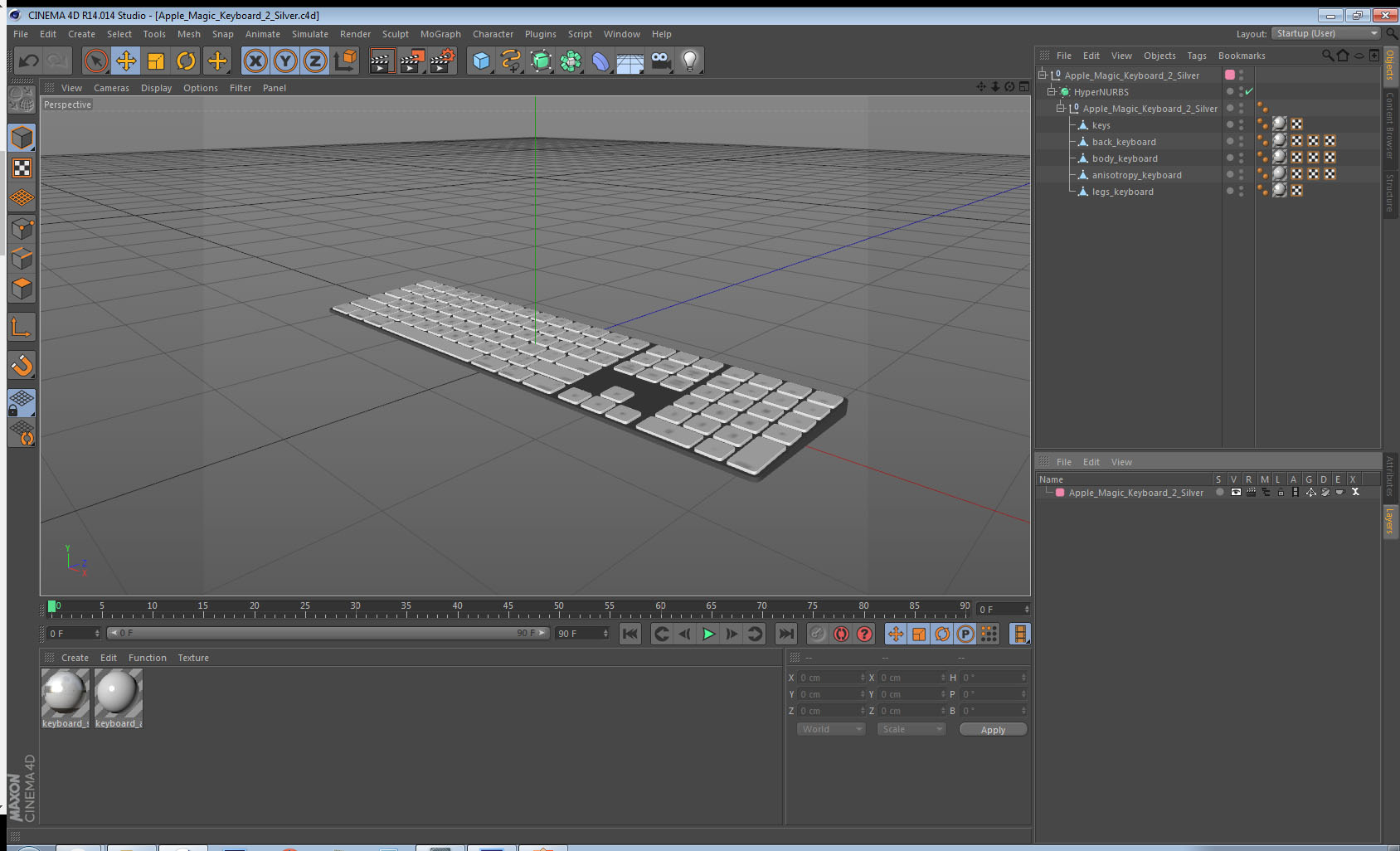
Task: Add a Cube primitive object
Action: 481,61
